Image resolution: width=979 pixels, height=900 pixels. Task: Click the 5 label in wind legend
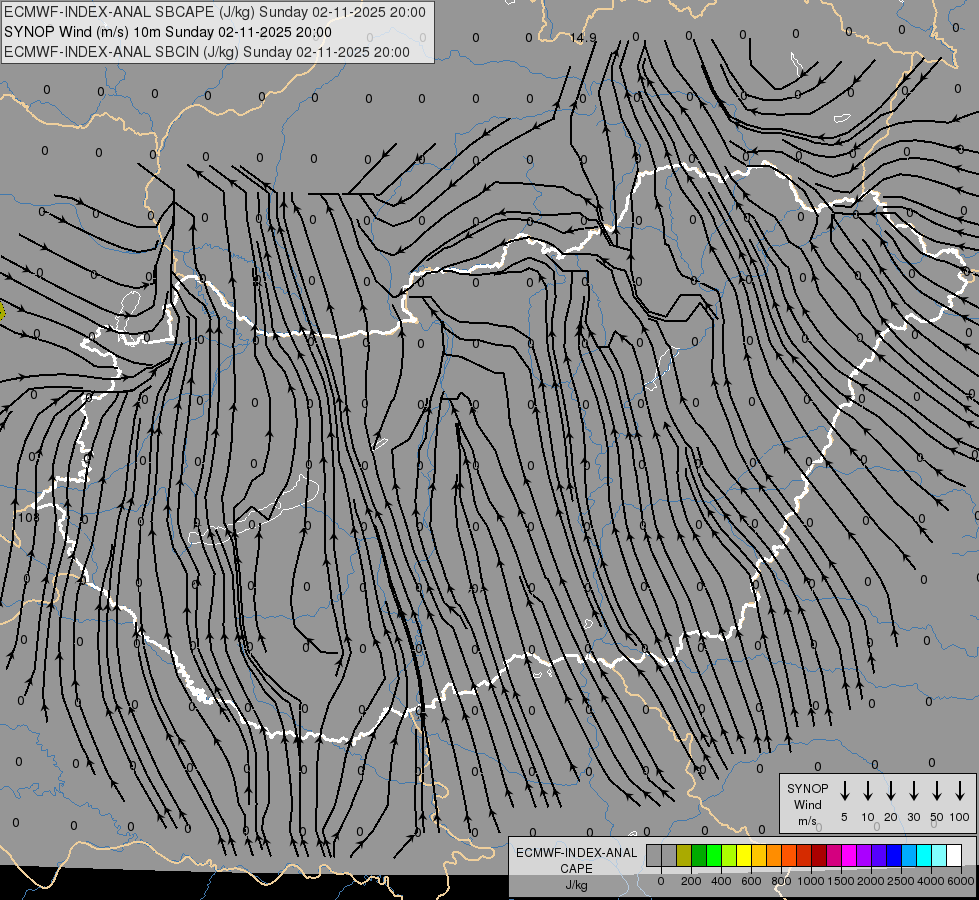844,817
